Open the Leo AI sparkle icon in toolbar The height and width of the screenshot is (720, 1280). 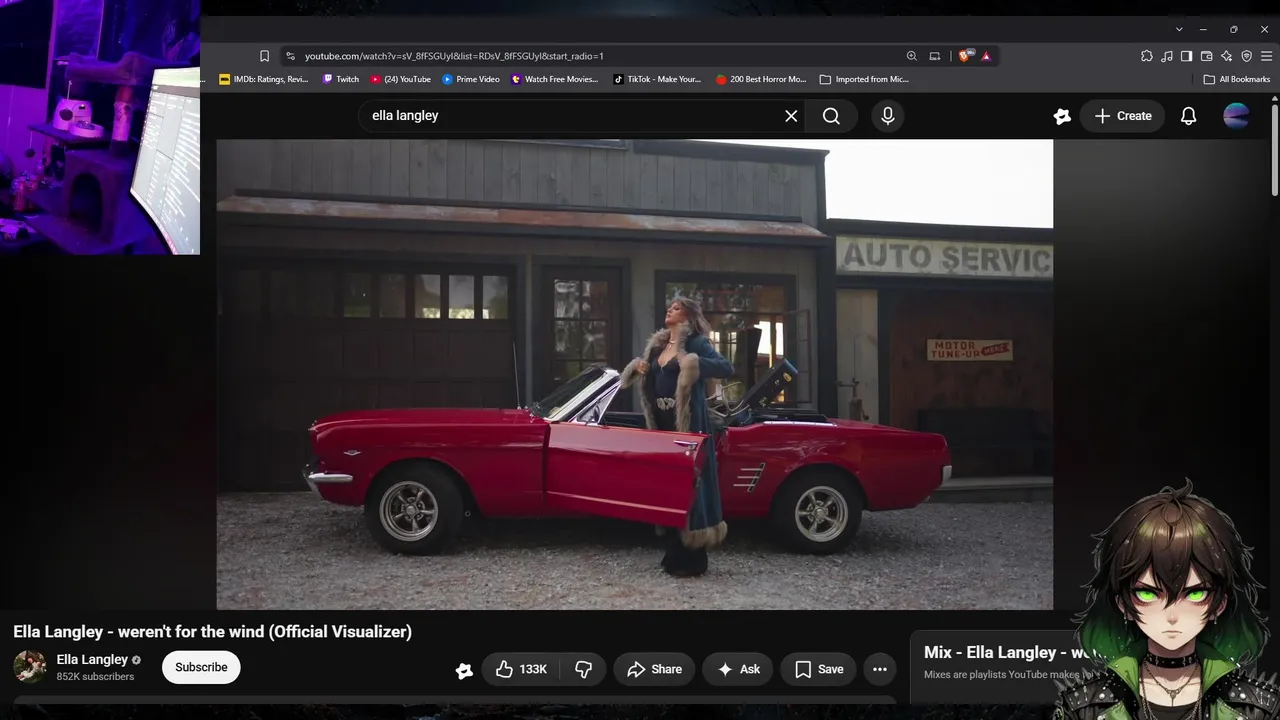click(1226, 56)
